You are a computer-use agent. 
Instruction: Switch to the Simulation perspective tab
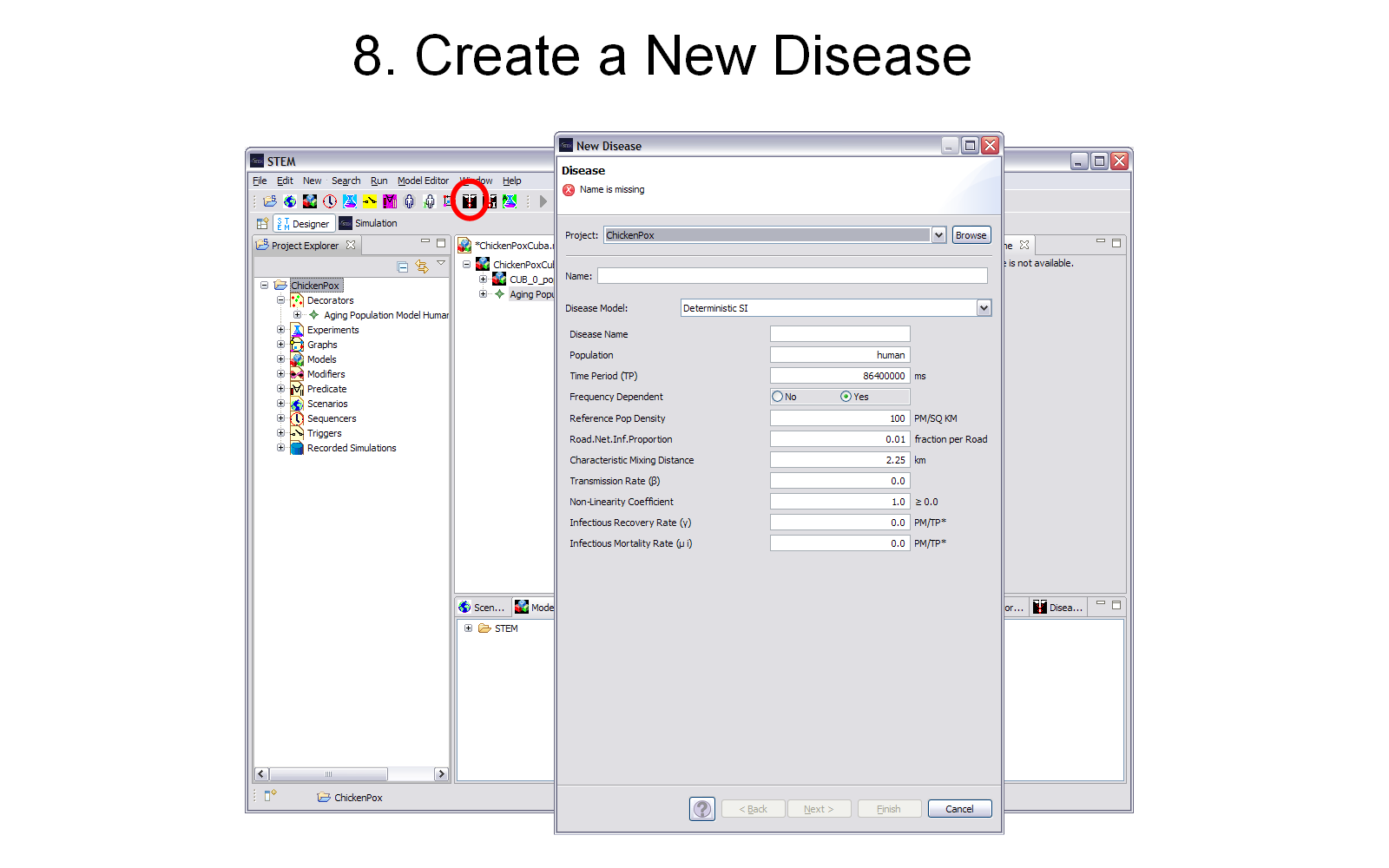coord(368,223)
